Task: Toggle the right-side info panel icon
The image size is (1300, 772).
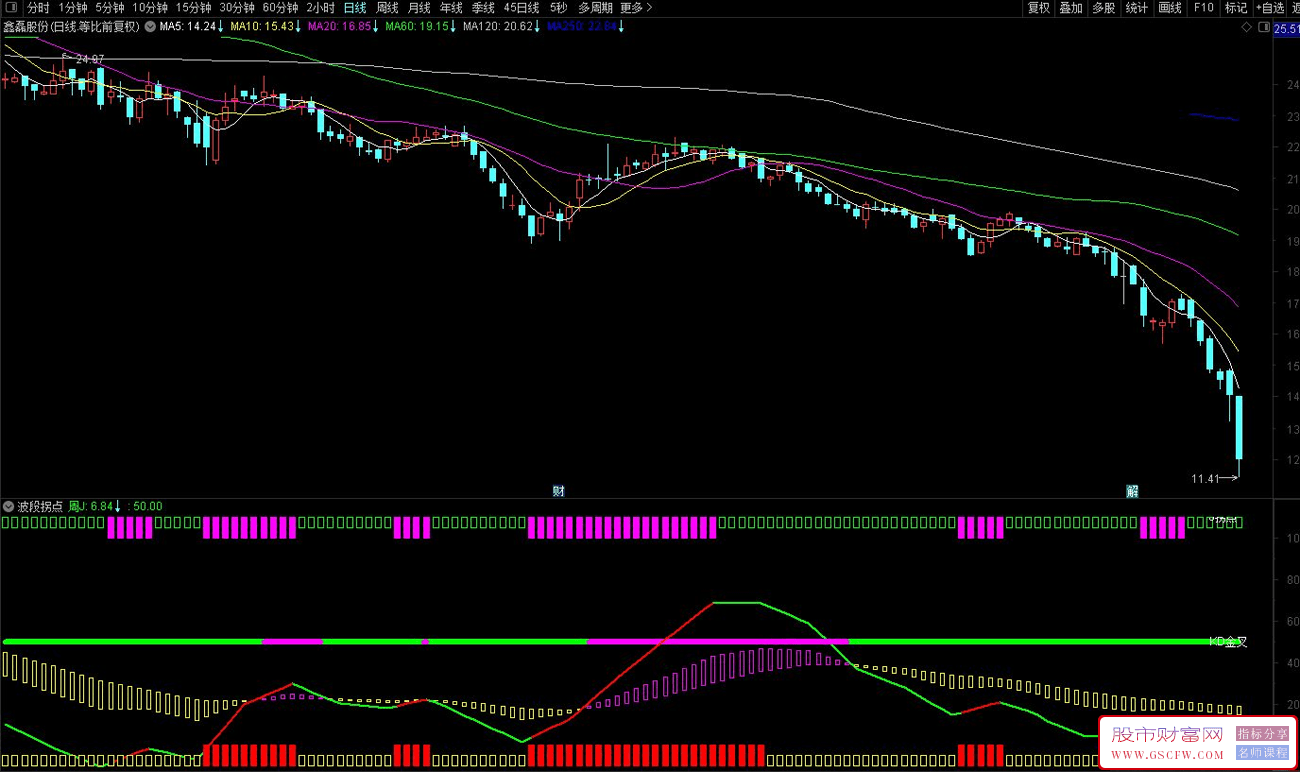Action: tap(1262, 28)
